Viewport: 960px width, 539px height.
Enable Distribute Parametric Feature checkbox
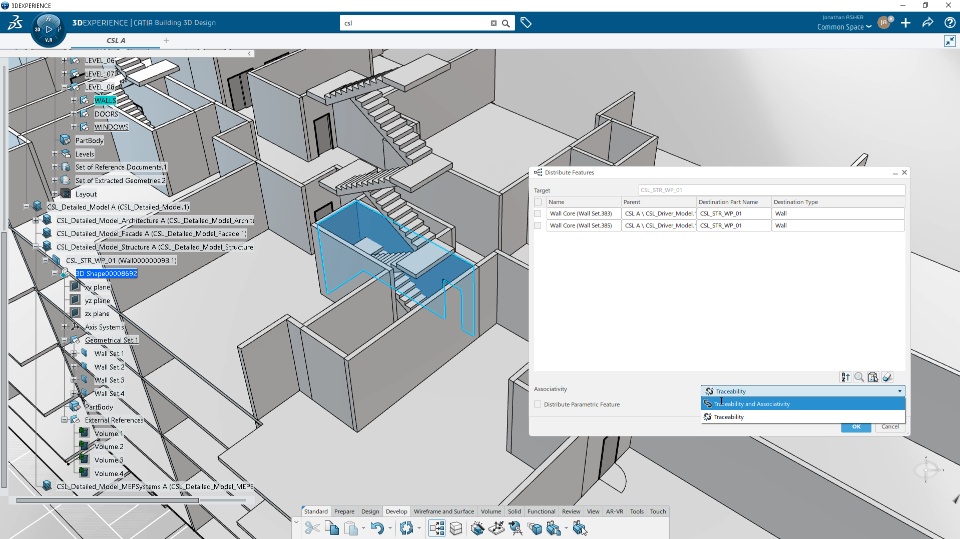click(538, 404)
